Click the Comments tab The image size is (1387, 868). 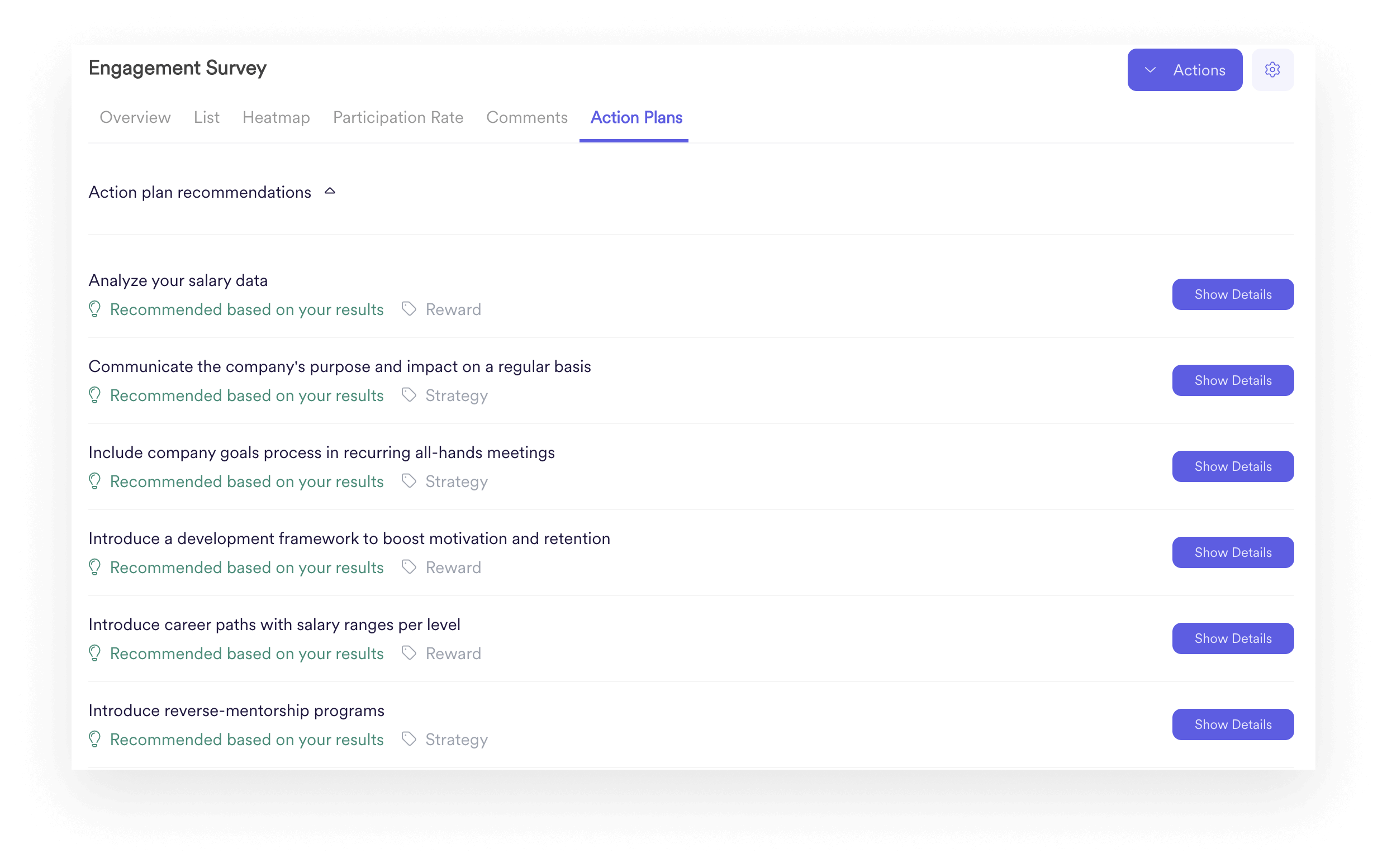pyautogui.click(x=527, y=117)
